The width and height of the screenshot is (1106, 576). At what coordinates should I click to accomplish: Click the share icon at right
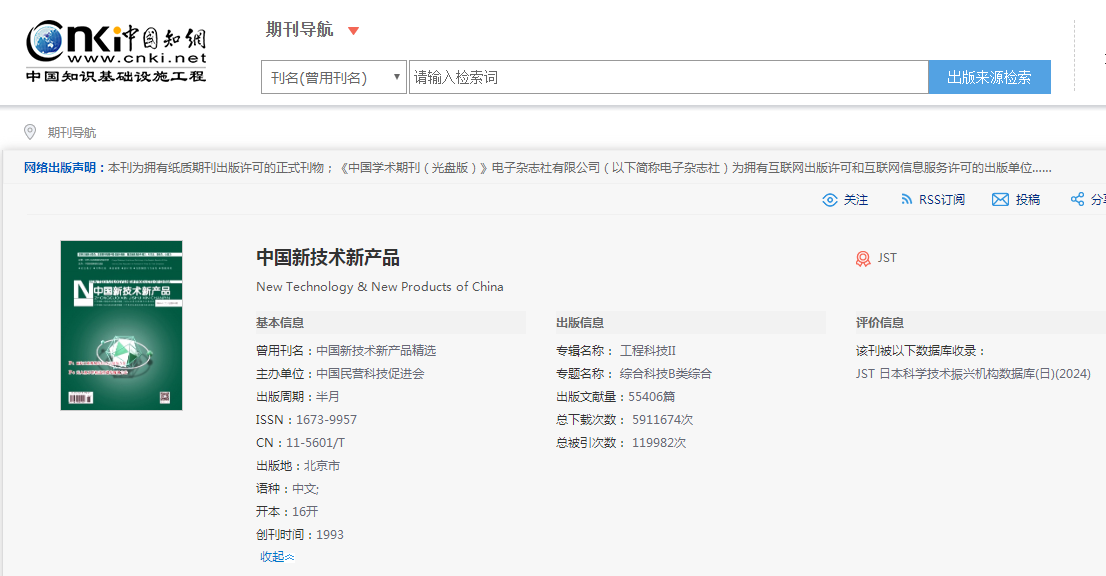click(x=1077, y=200)
